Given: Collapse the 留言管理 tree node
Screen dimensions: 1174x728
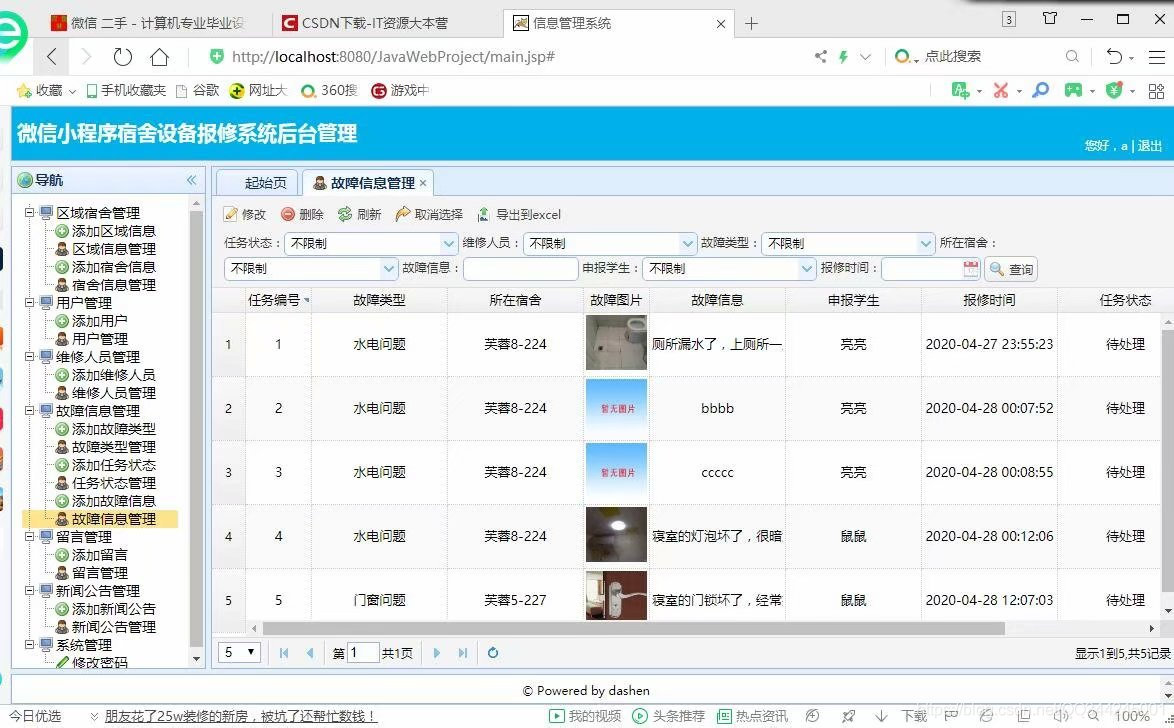Looking at the screenshot, I should pos(29,536).
